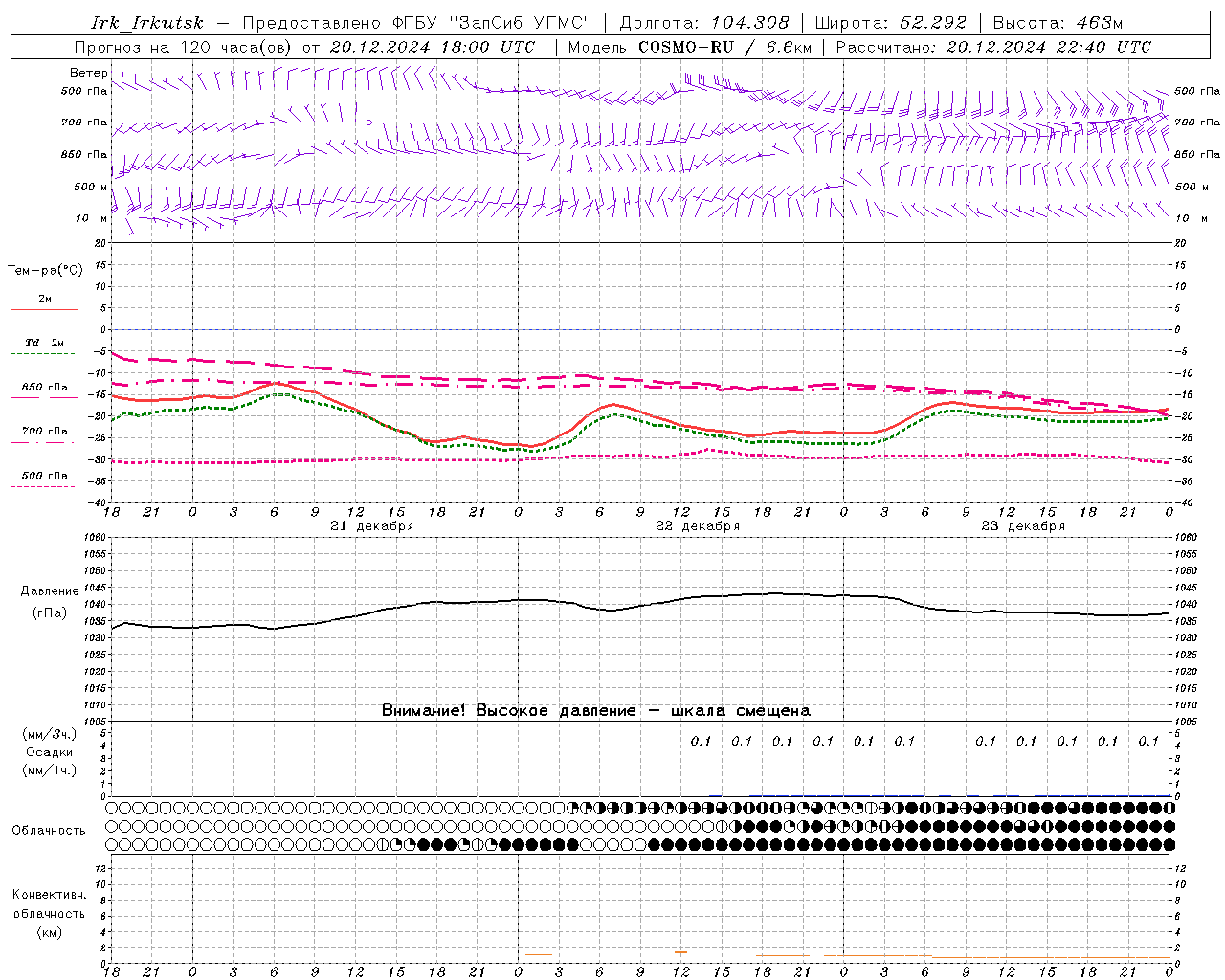Click the 'Облачность' cloud cover label
Viewport: 1225px width, 980px height.
(x=49, y=831)
